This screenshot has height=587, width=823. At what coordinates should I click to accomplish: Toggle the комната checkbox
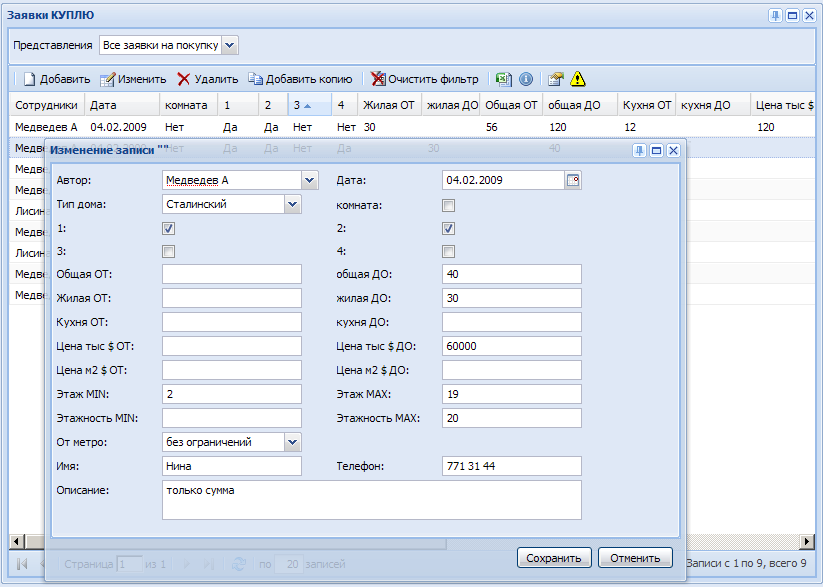click(448, 205)
